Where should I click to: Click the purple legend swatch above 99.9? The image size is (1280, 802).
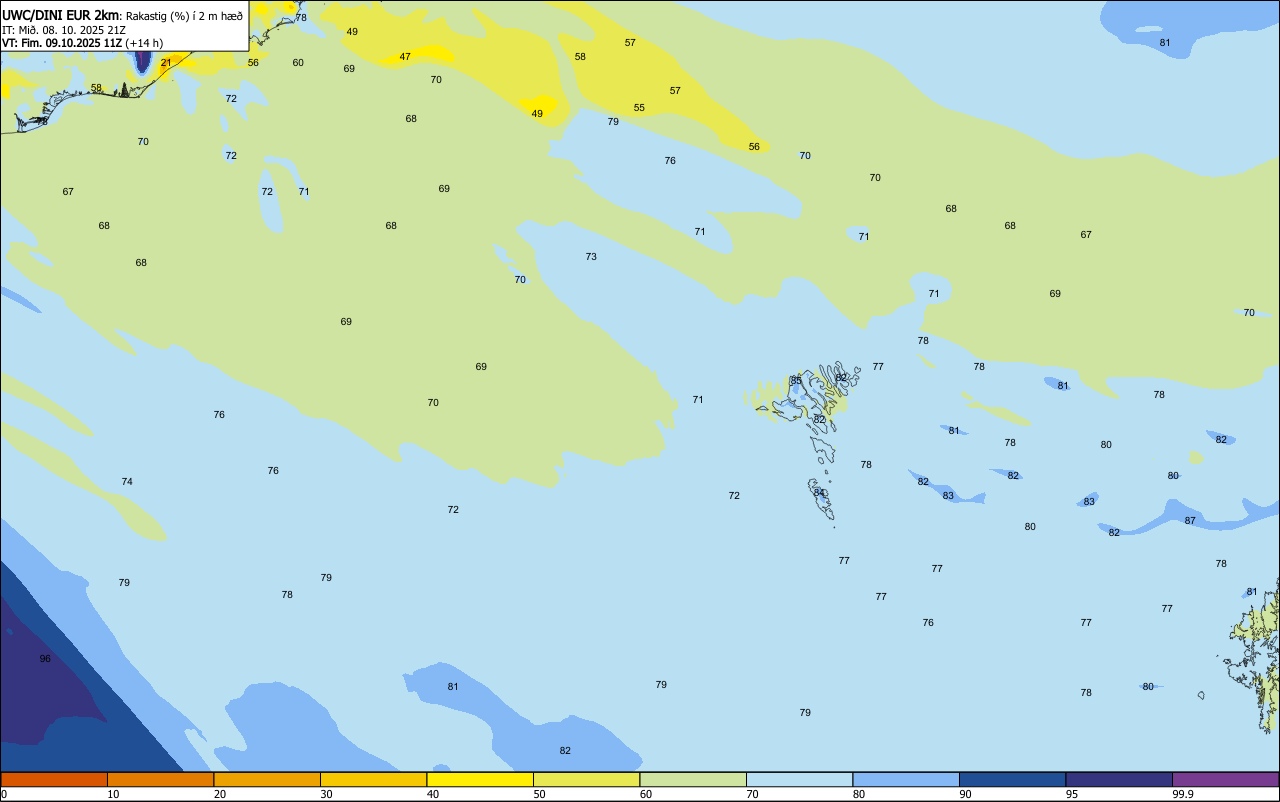point(1225,779)
